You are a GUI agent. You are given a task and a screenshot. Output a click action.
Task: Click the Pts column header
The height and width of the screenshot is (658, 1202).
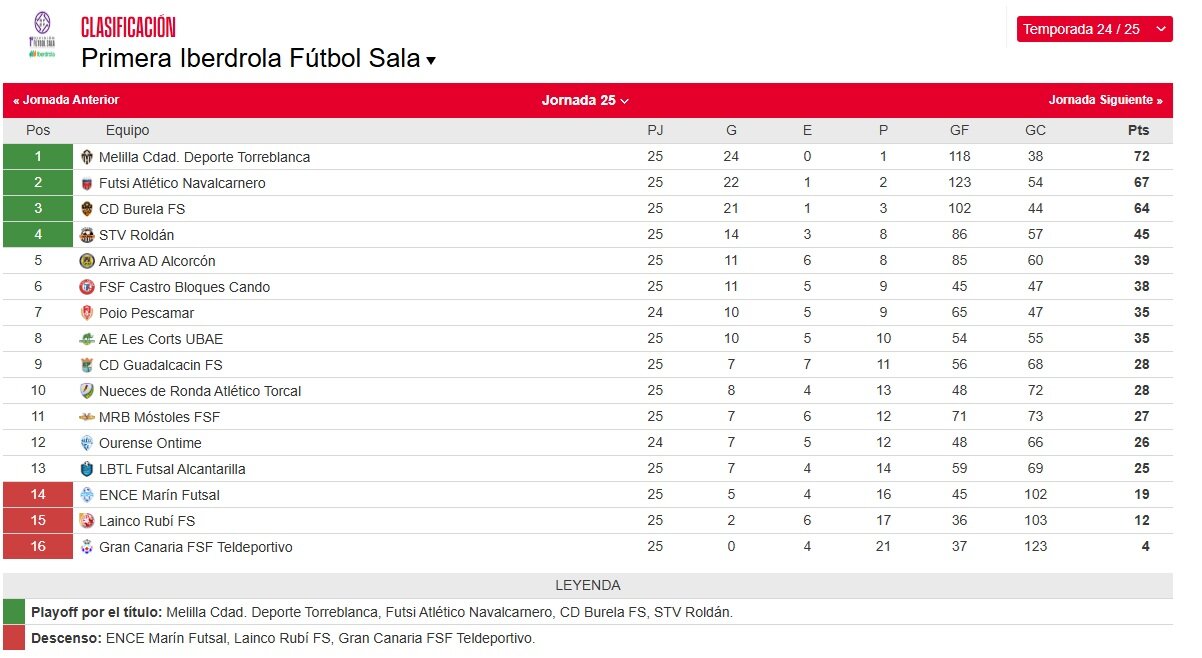click(x=1138, y=130)
